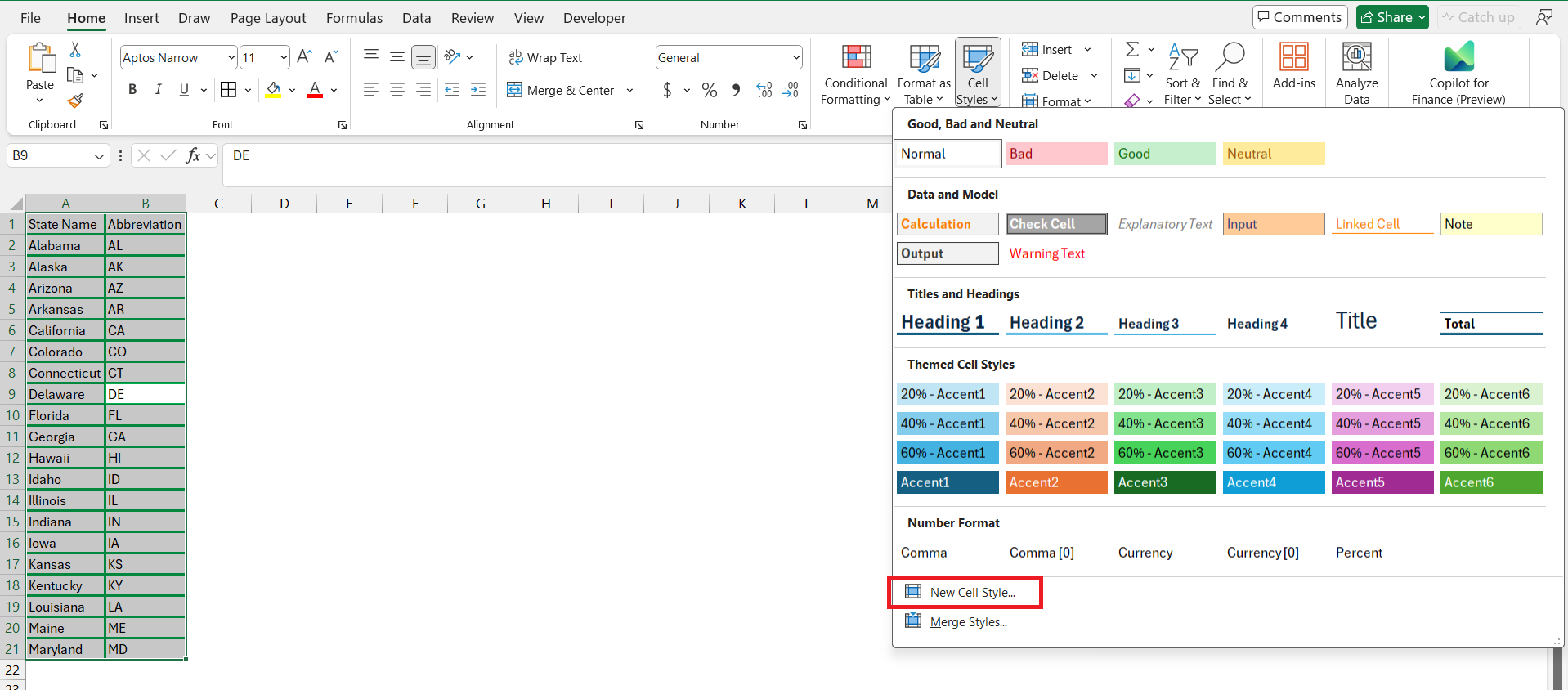Open the Sort & Filter menu

point(1183,74)
